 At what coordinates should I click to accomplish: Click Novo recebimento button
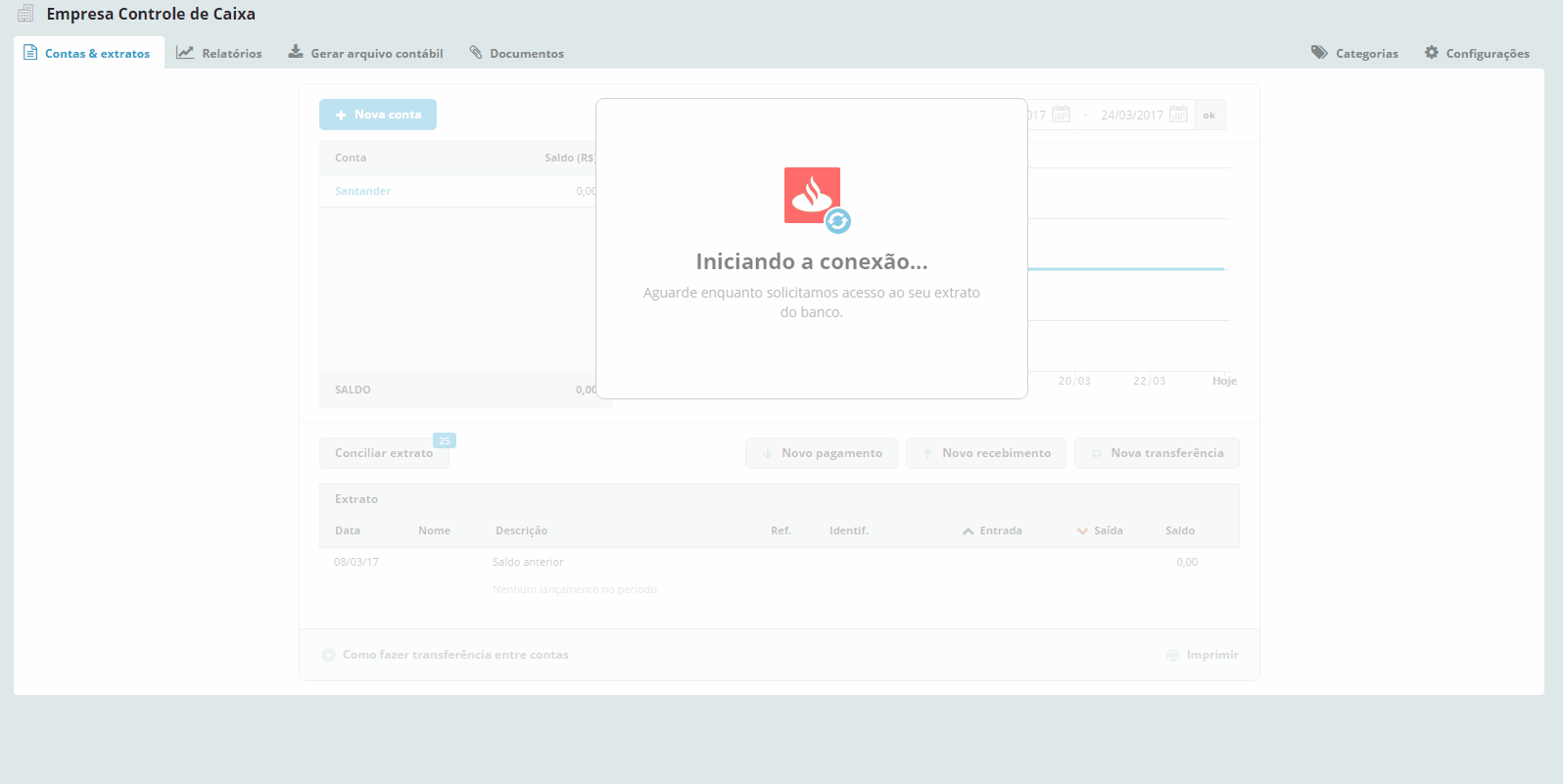click(986, 453)
